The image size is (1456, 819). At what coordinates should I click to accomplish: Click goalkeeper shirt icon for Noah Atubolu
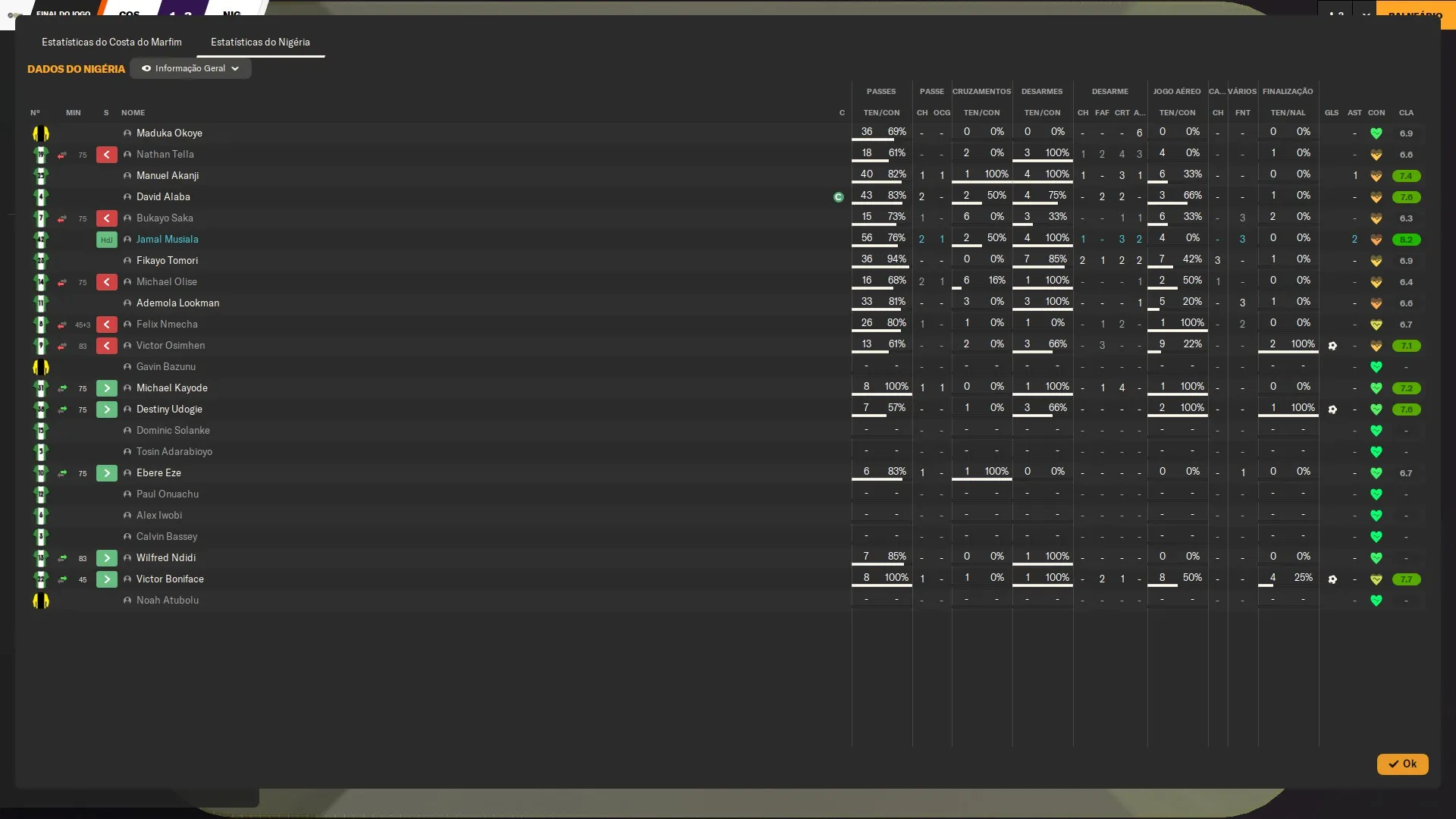pyautogui.click(x=41, y=601)
